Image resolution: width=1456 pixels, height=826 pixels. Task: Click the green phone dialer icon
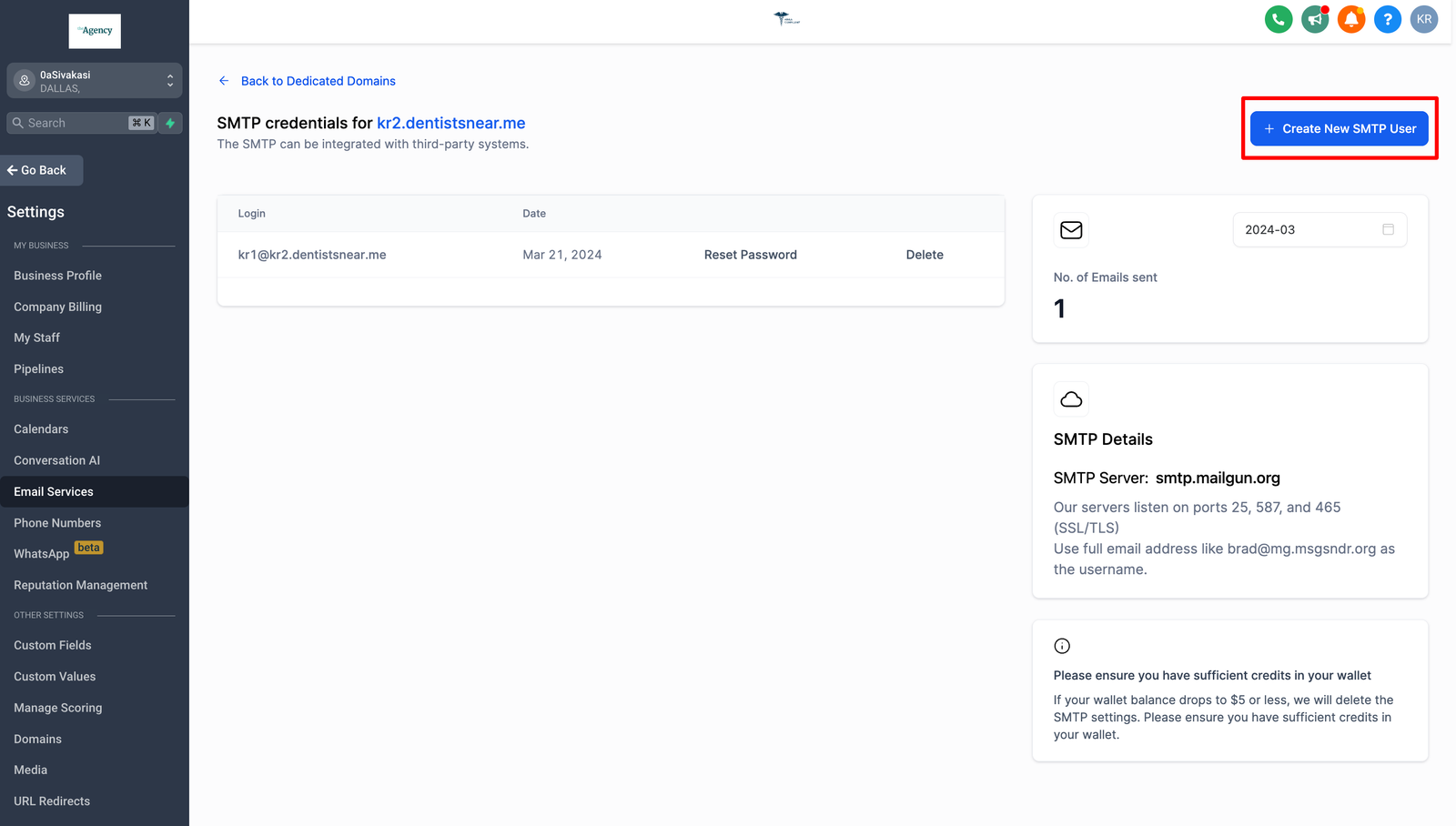click(x=1279, y=19)
